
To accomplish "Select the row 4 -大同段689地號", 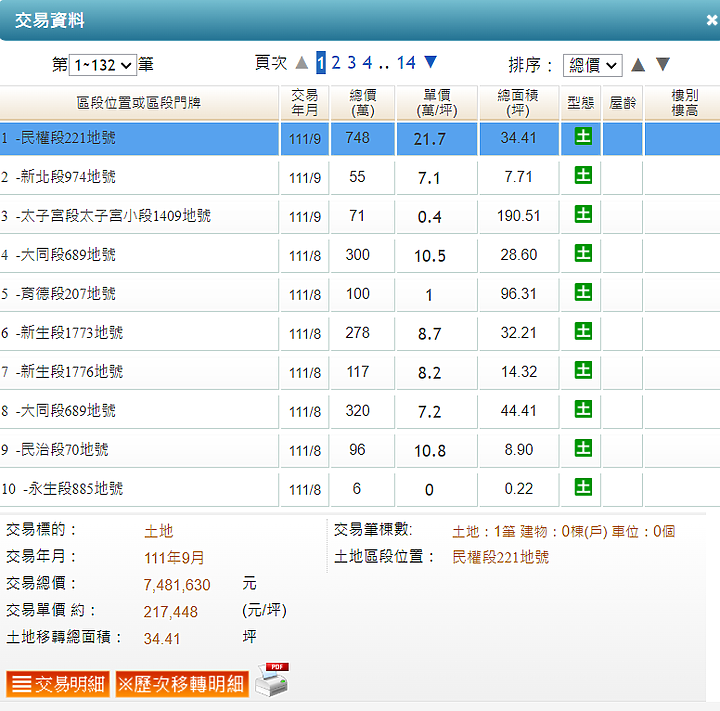I will click(x=360, y=255).
